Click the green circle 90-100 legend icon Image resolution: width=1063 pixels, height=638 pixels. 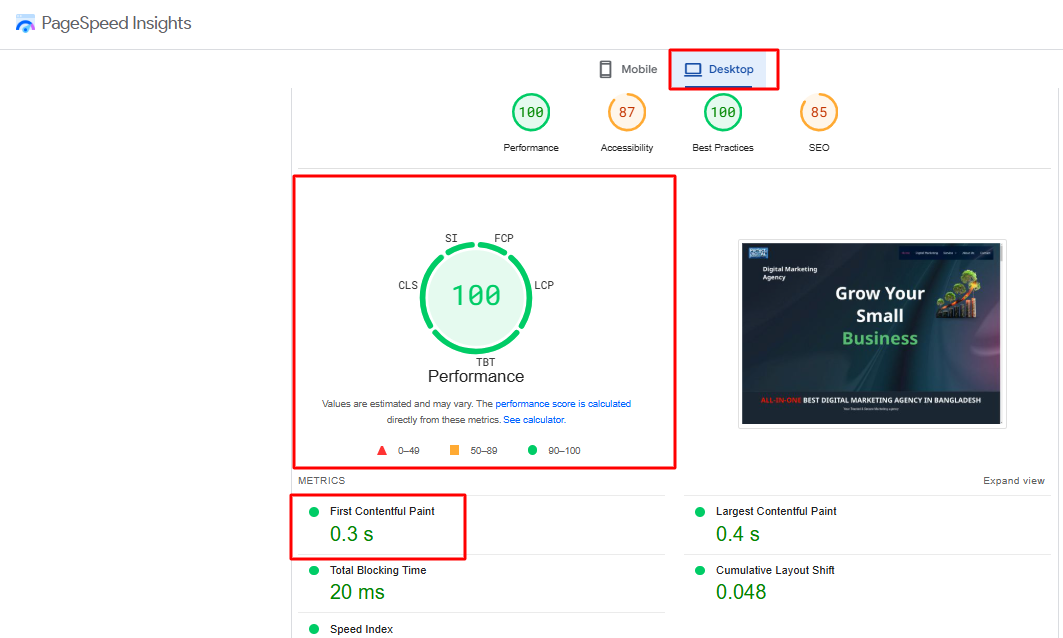click(x=531, y=450)
